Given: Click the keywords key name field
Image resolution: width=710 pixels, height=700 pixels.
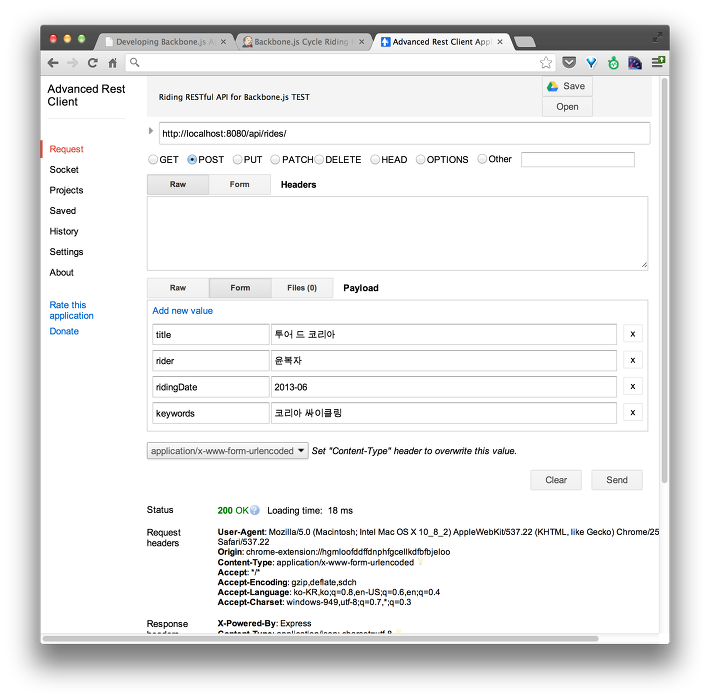Looking at the screenshot, I should (211, 413).
